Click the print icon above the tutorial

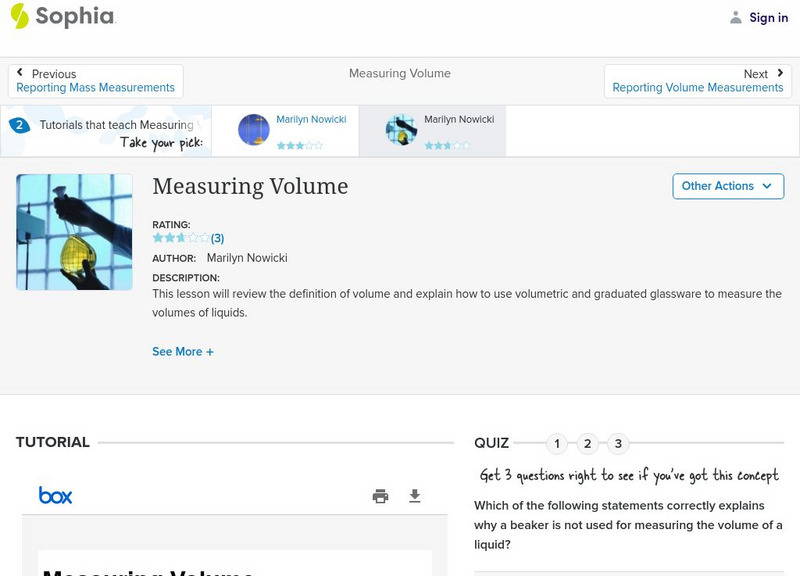point(380,496)
